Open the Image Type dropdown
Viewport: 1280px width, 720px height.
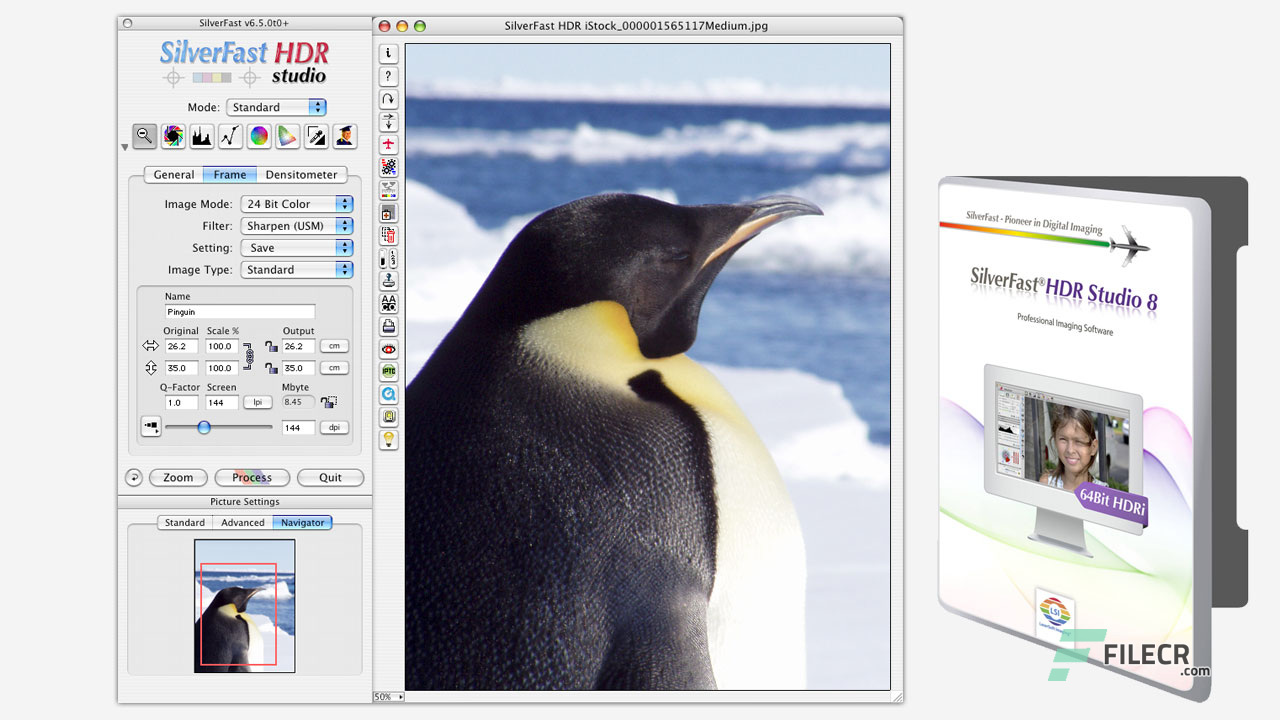pos(297,270)
